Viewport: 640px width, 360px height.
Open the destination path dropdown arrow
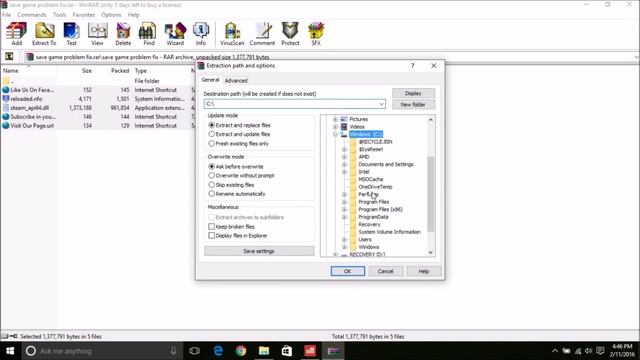(x=381, y=104)
